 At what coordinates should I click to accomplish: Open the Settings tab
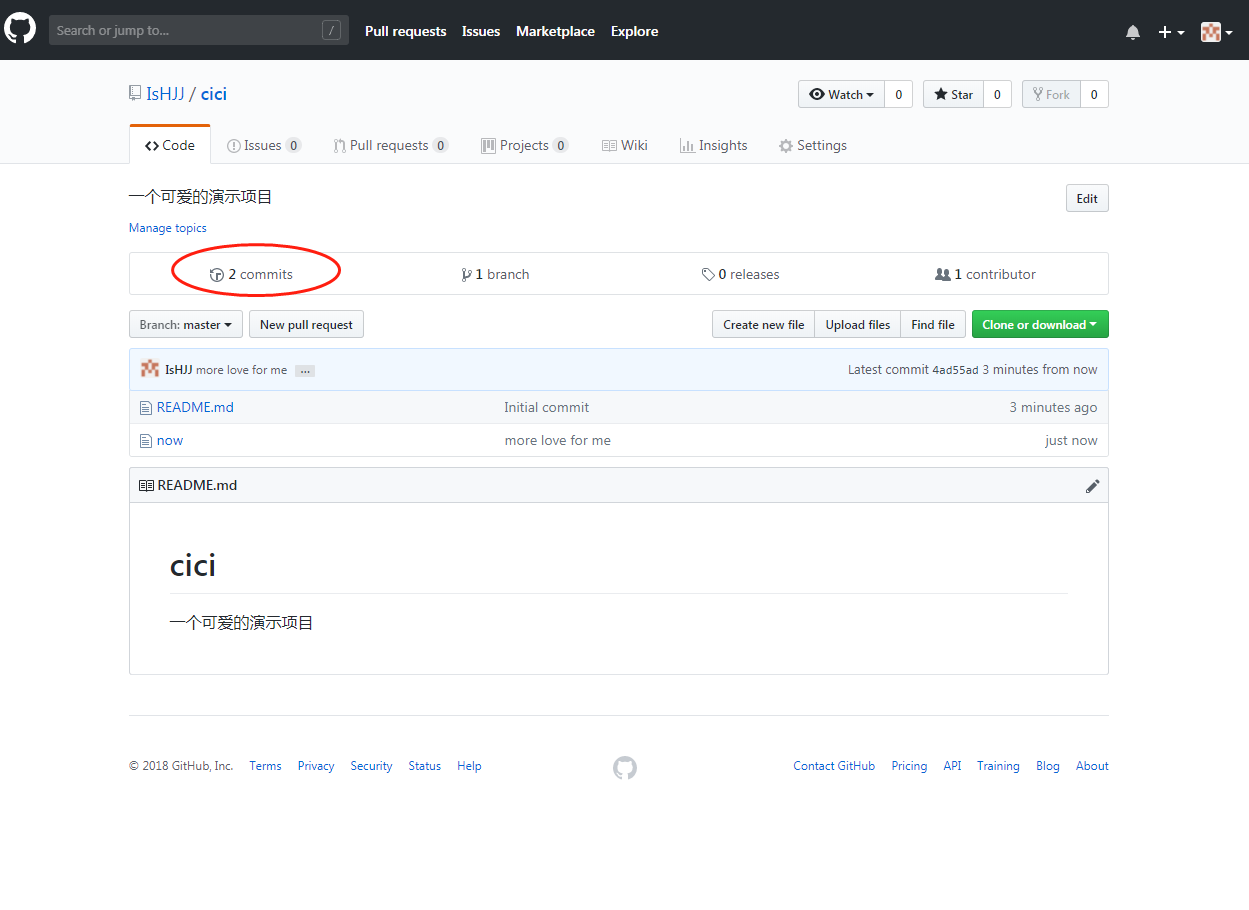coord(813,145)
